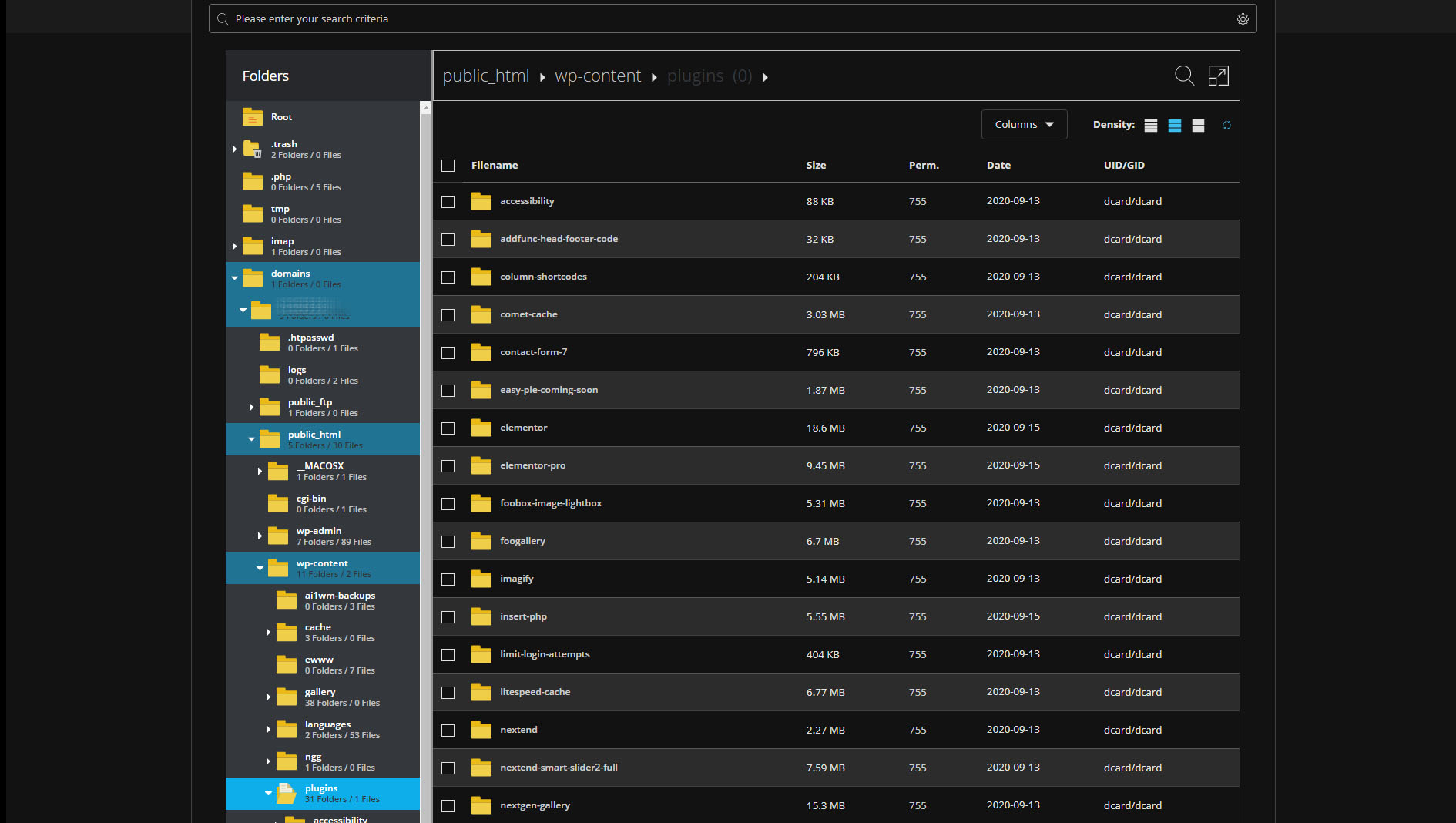Sort by Perm. column header
The width and height of the screenshot is (1456, 823).
tap(924, 166)
